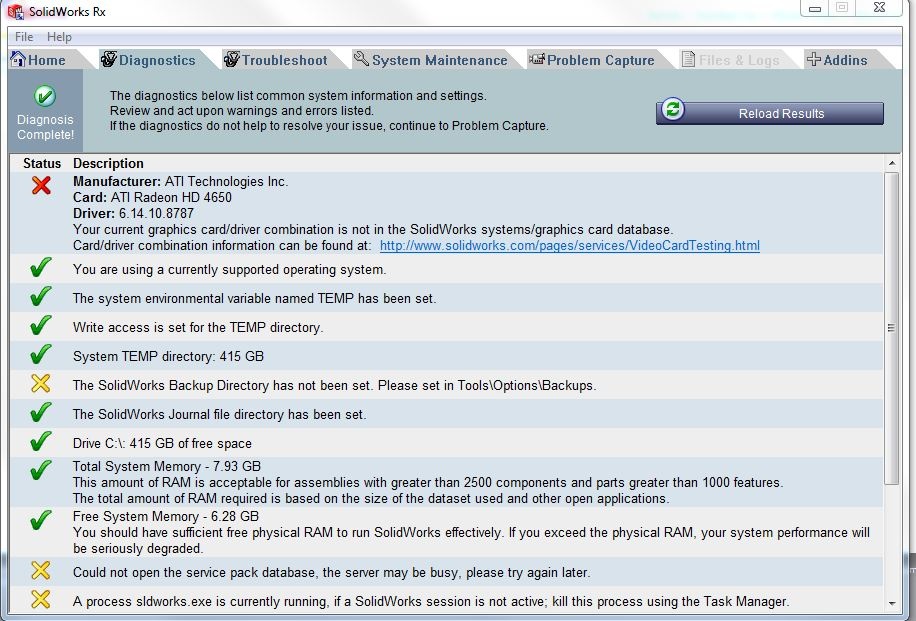This screenshot has width=916, height=621.
Task: Click the wrench icon on System Maintenance tab
Action: click(x=362, y=58)
